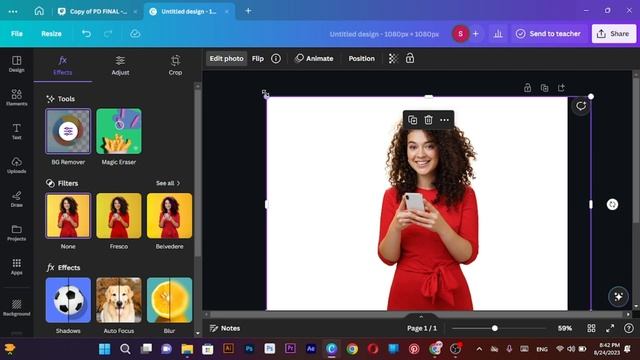Click Send to teacher
Screen dimensions: 640x360
click(548, 34)
